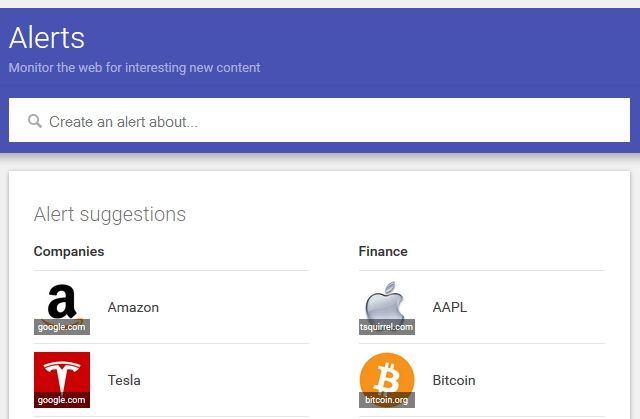Click the Finance category heading
The width and height of the screenshot is (640, 419).
[383, 251]
